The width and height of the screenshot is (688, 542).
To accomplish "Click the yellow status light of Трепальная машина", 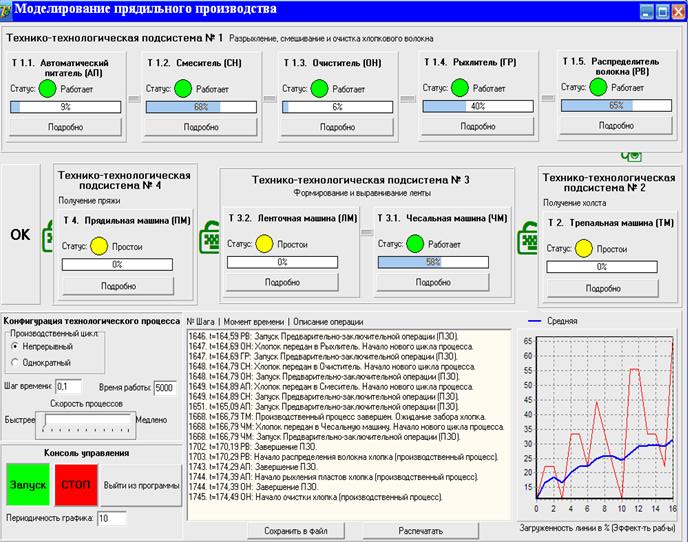I will tap(584, 248).
